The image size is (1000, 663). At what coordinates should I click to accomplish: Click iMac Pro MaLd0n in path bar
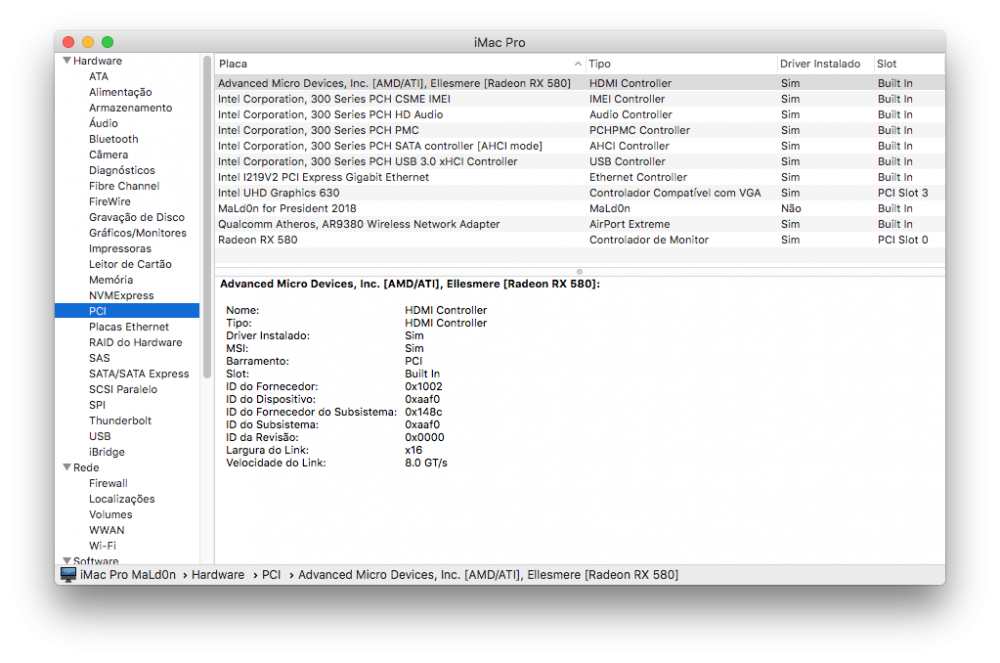[x=128, y=574]
